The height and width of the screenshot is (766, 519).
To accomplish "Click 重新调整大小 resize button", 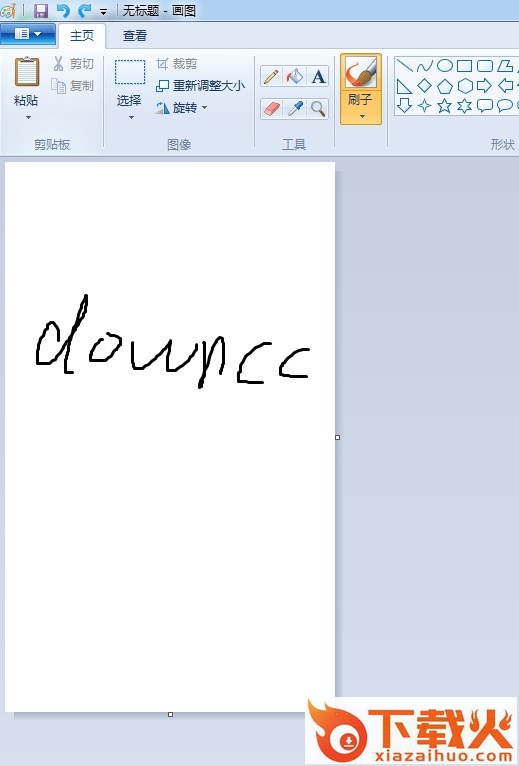I will tap(200, 86).
